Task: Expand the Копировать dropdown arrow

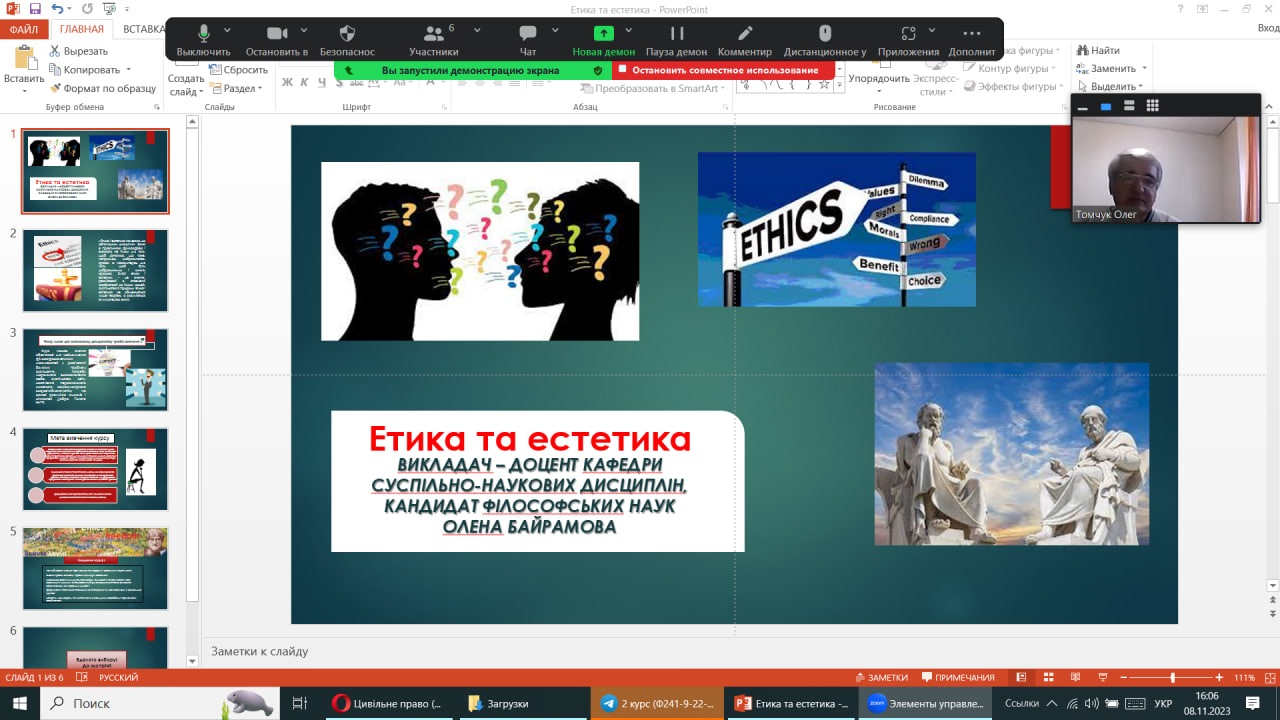Action: (x=128, y=70)
